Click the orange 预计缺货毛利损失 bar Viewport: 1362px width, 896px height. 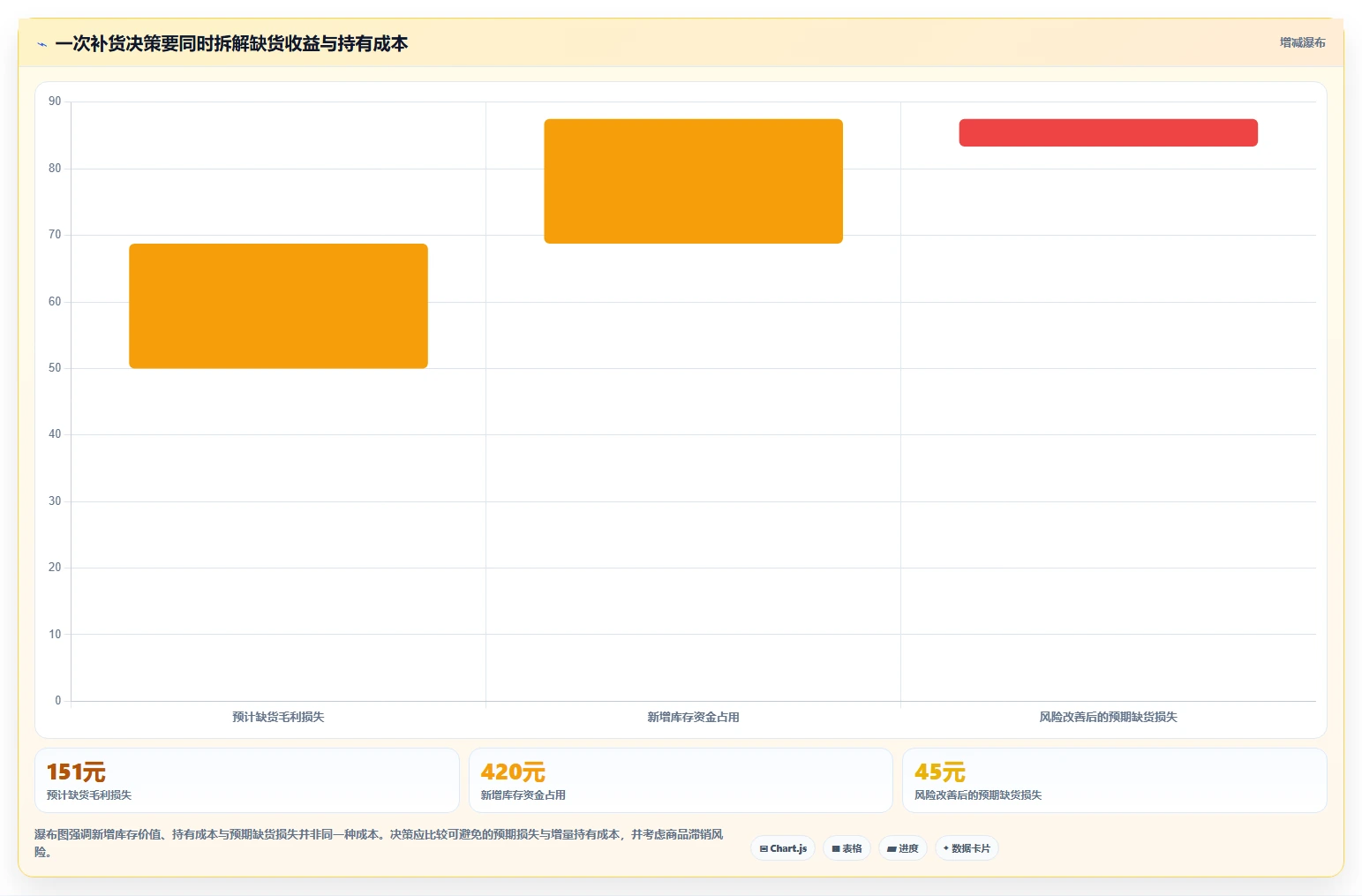[278, 306]
